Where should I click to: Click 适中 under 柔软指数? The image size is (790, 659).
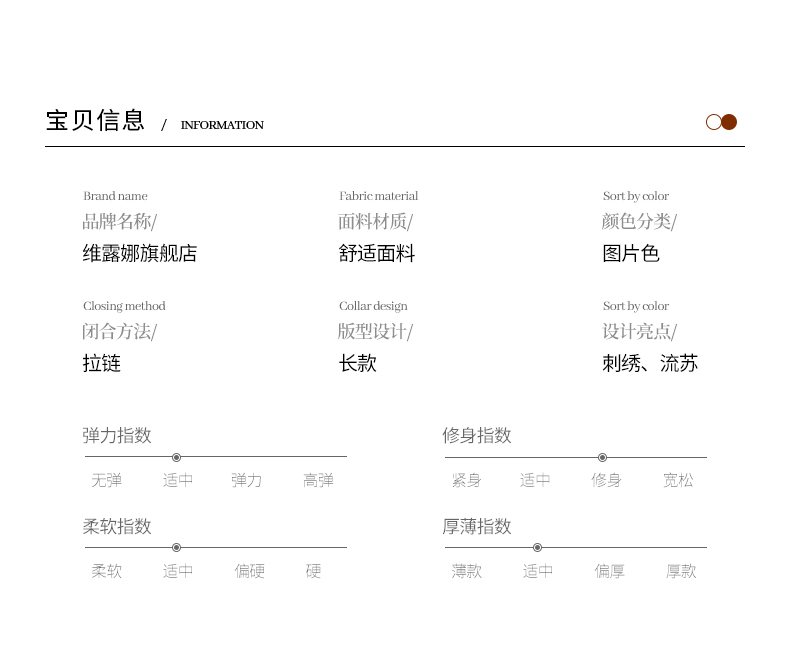tap(177, 571)
